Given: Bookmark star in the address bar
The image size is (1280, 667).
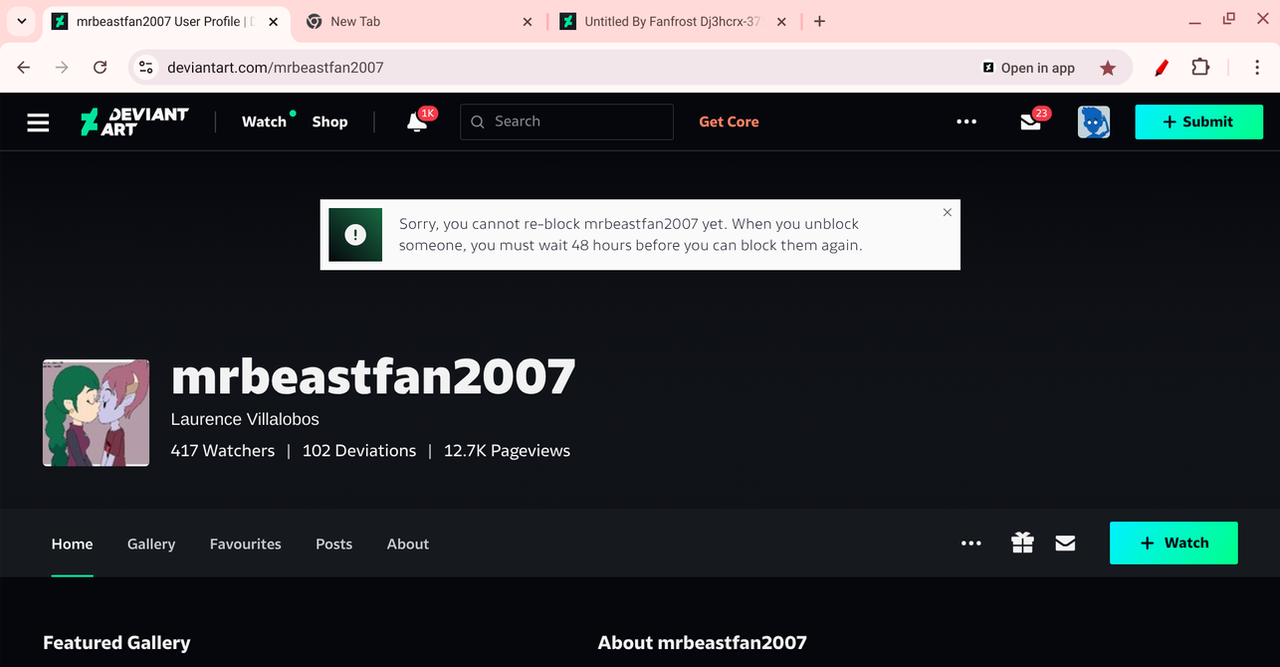Looking at the screenshot, I should 1107,68.
